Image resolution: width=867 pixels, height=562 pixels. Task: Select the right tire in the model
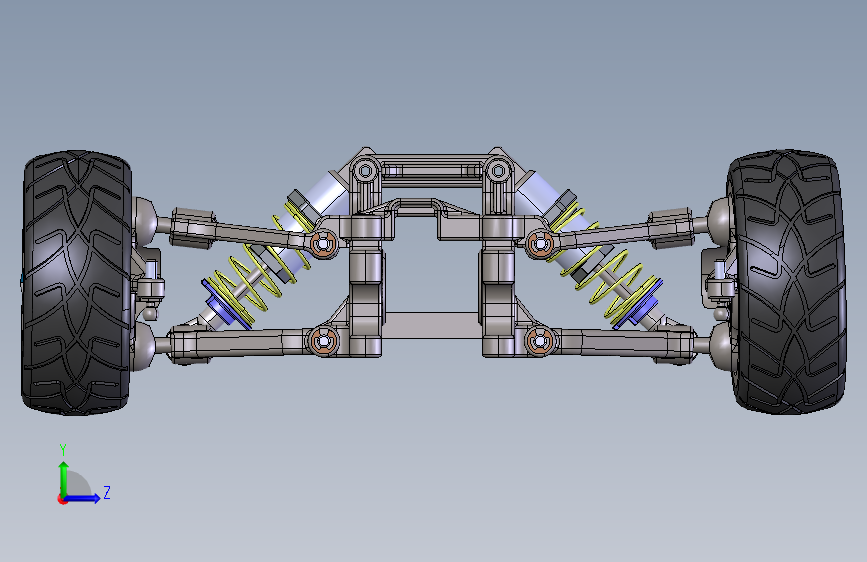[787, 281]
